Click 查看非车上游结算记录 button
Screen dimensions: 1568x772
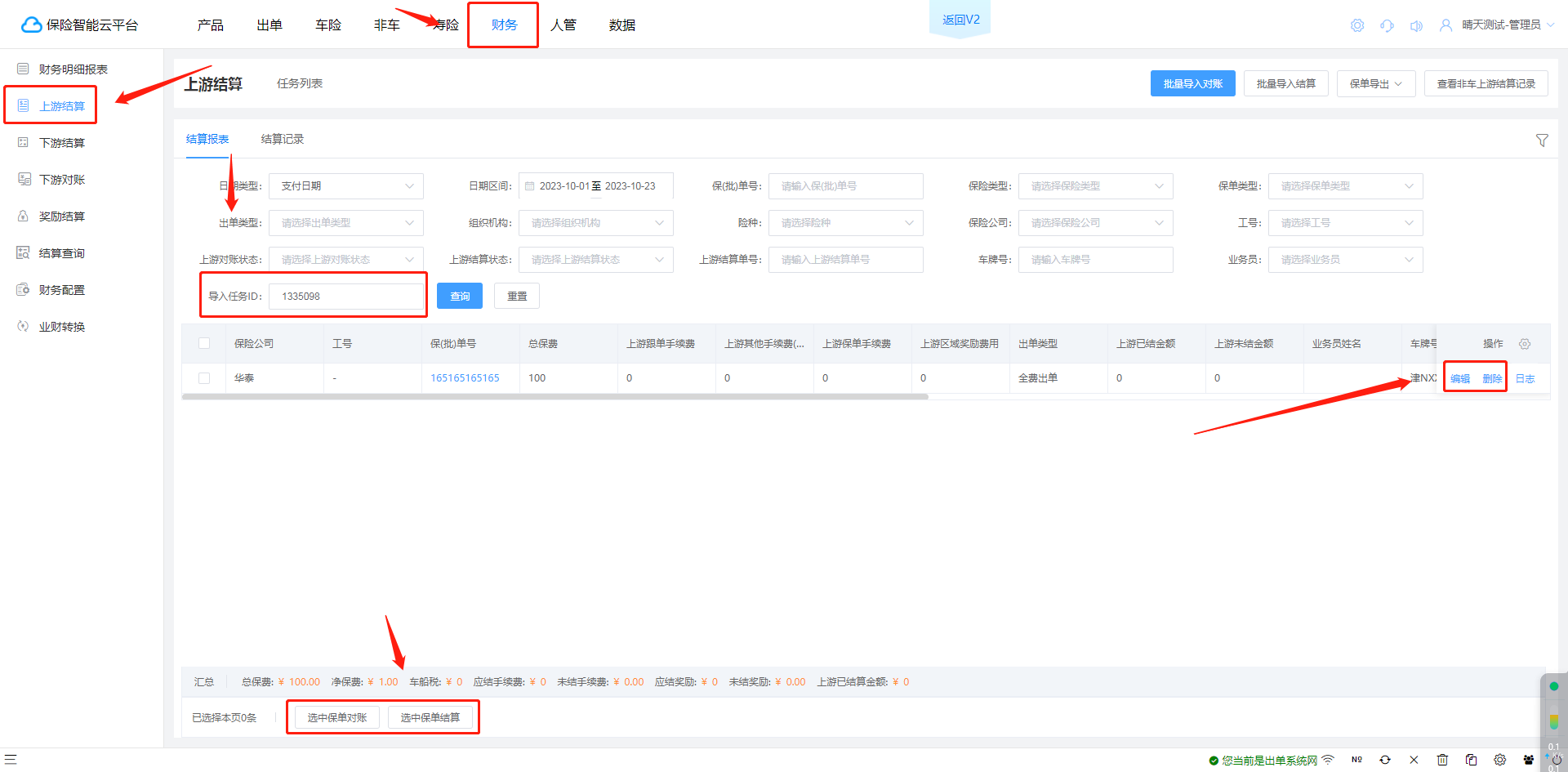point(1486,83)
